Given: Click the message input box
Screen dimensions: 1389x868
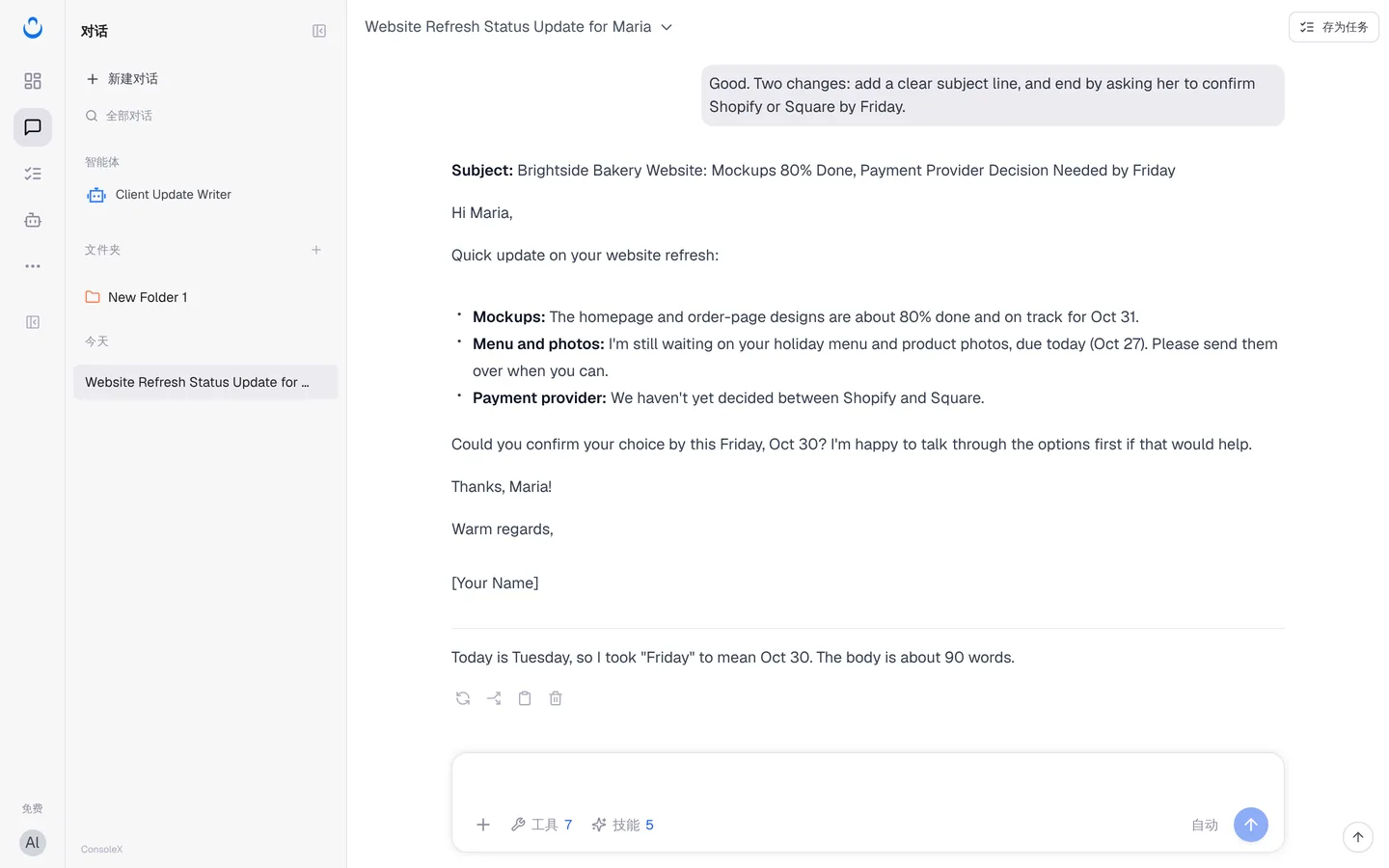Looking at the screenshot, I should point(867,780).
